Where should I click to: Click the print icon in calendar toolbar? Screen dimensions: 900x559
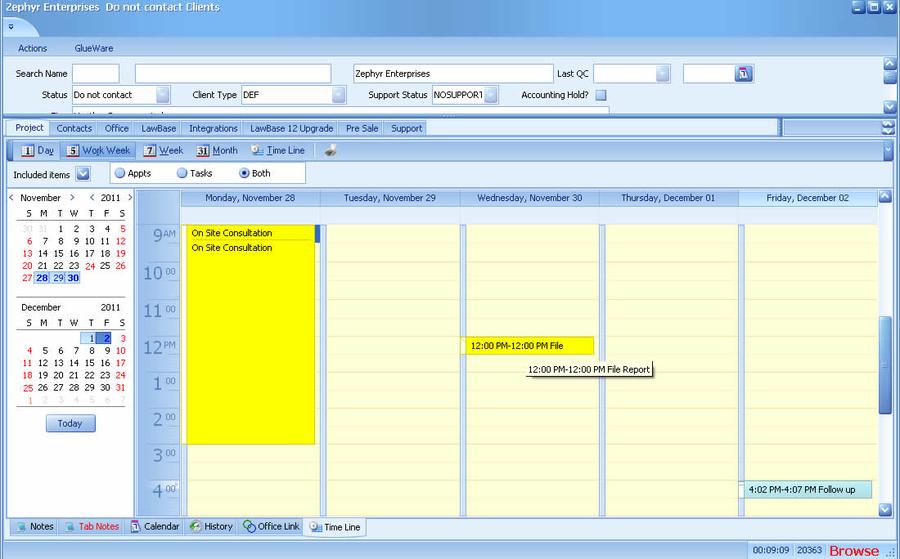click(330, 151)
